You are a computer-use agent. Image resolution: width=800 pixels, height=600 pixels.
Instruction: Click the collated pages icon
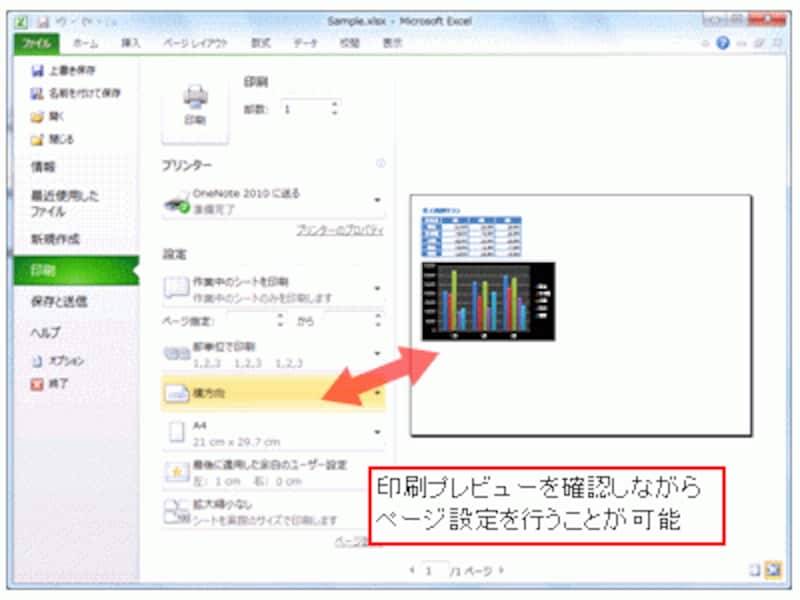coord(177,354)
